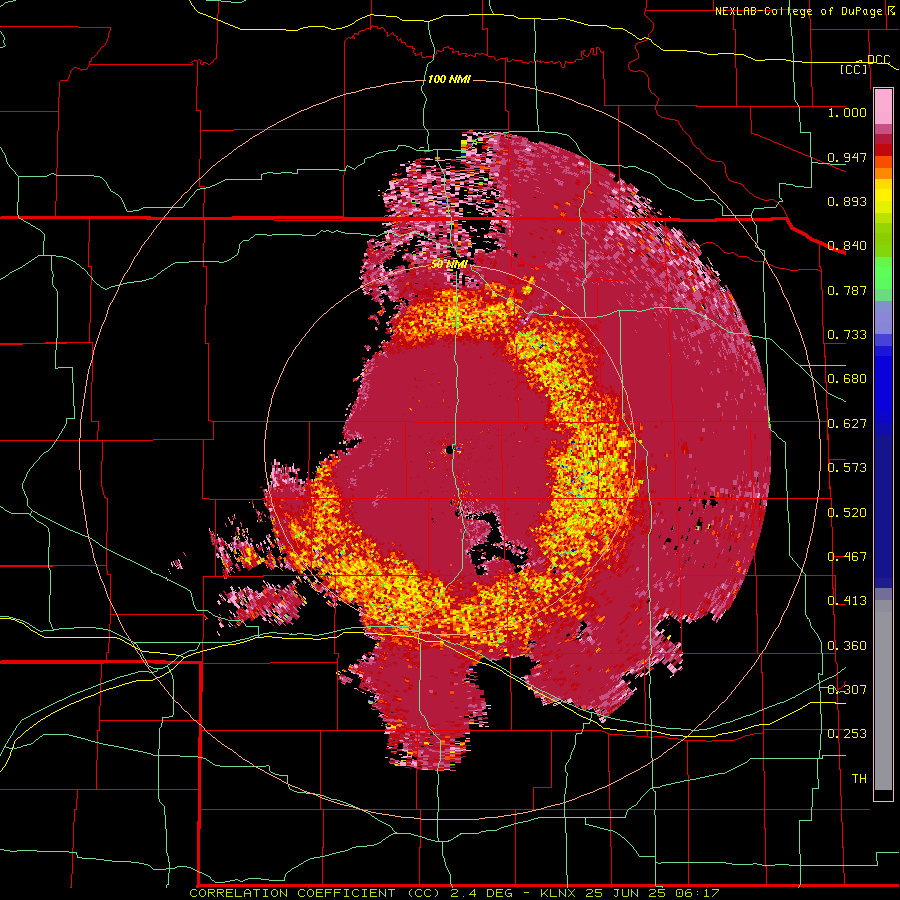The image size is (900, 900).
Task: Click the black radar site dot at center
Action: point(450,450)
